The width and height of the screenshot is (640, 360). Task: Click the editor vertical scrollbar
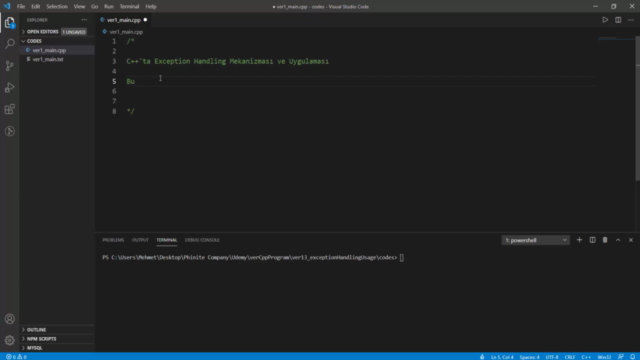638,108
